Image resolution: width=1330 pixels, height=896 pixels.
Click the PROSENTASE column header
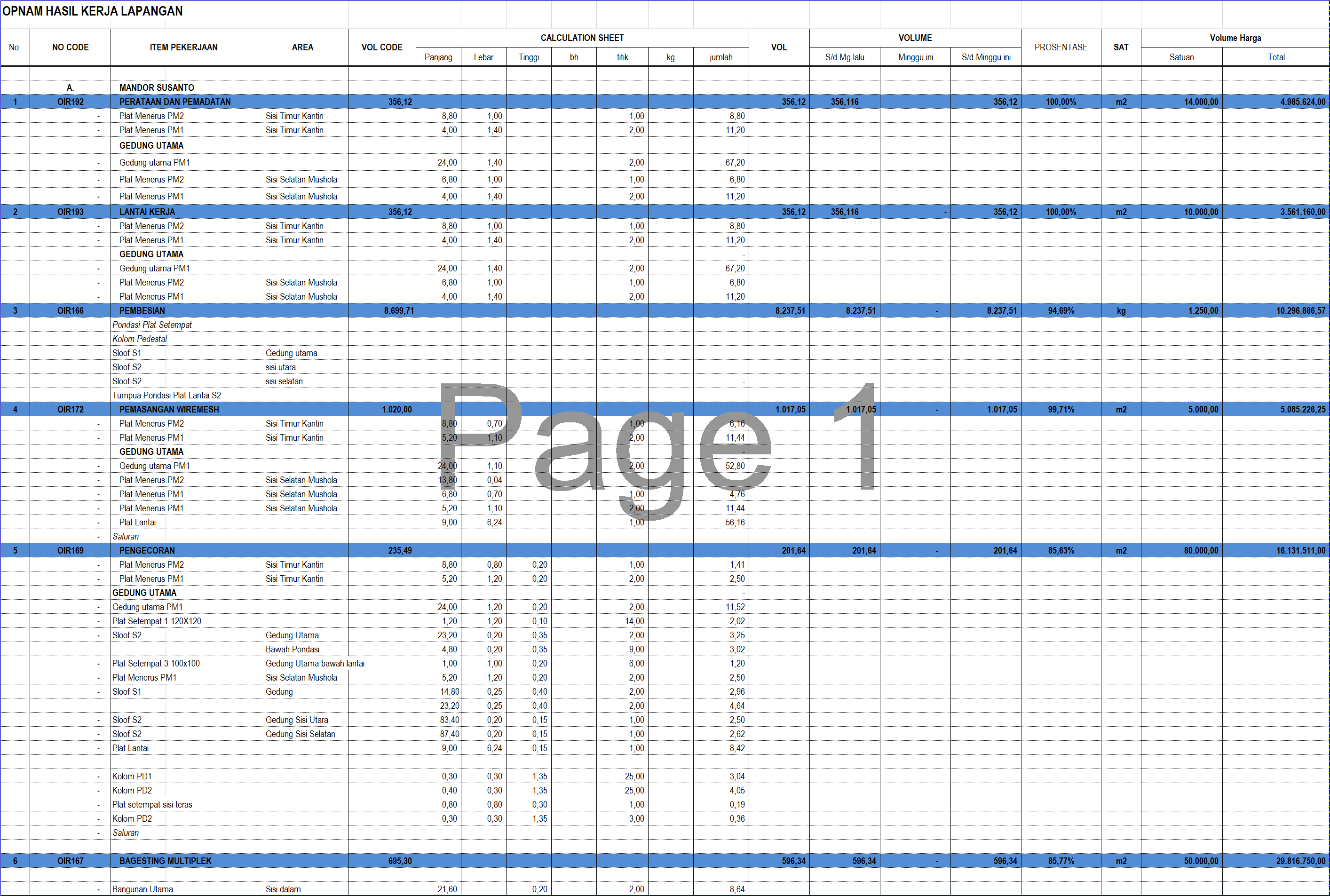point(1061,48)
